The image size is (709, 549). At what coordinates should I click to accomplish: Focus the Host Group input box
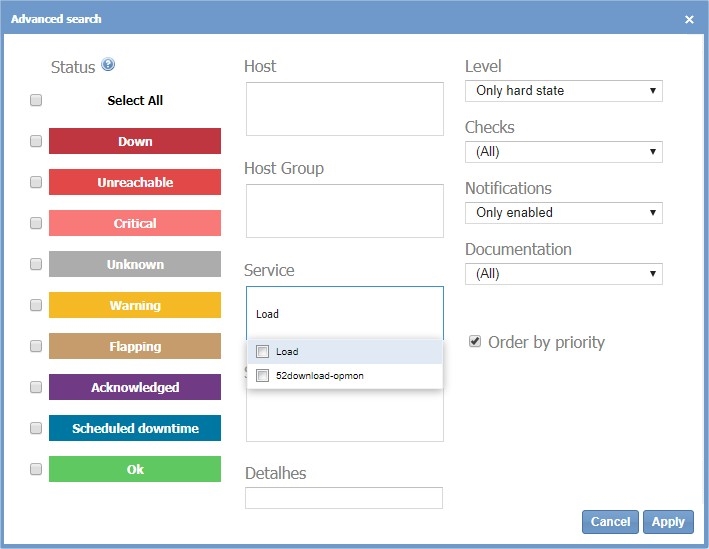click(343, 210)
